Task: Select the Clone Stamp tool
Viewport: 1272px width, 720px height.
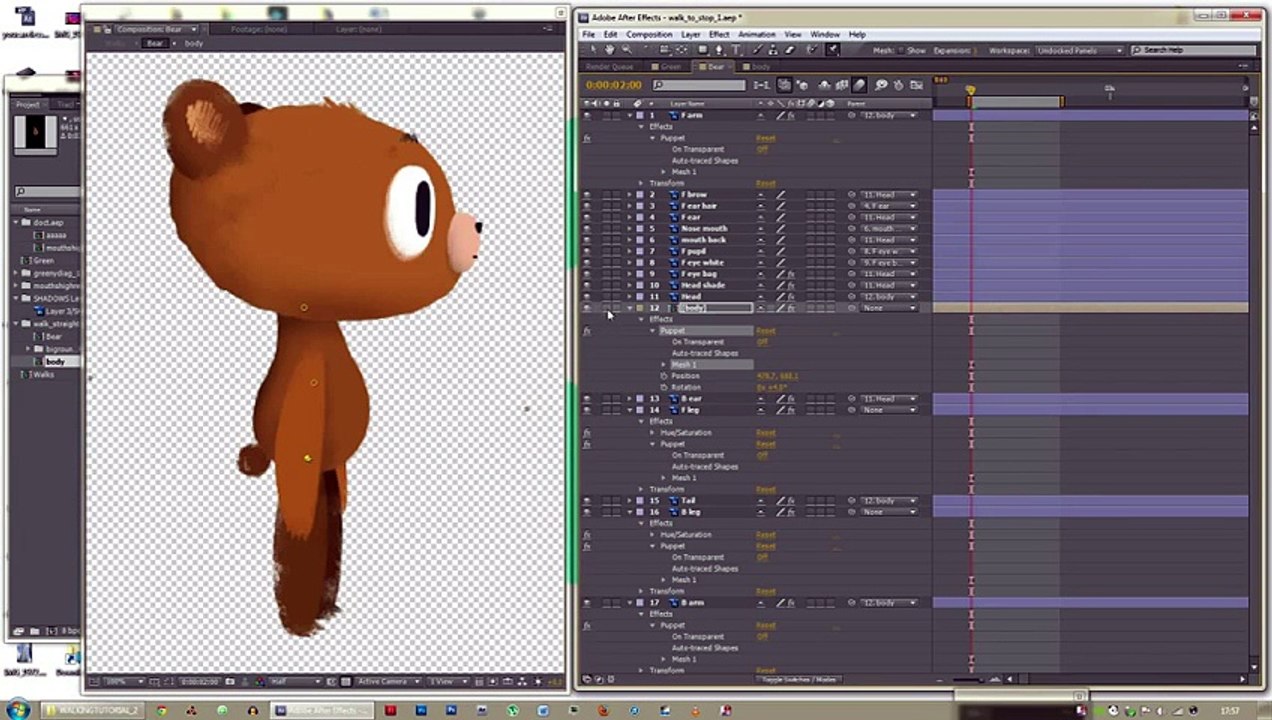Action: coord(773,50)
